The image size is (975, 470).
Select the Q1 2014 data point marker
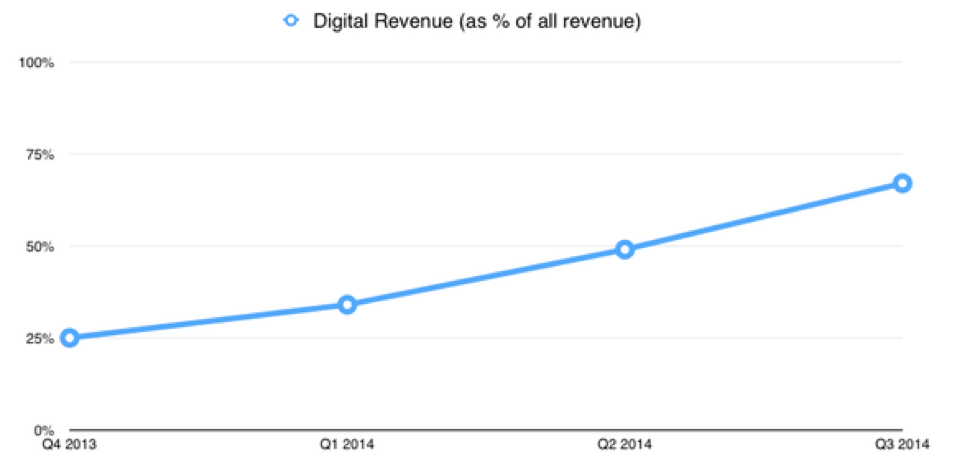pyautogui.click(x=347, y=304)
